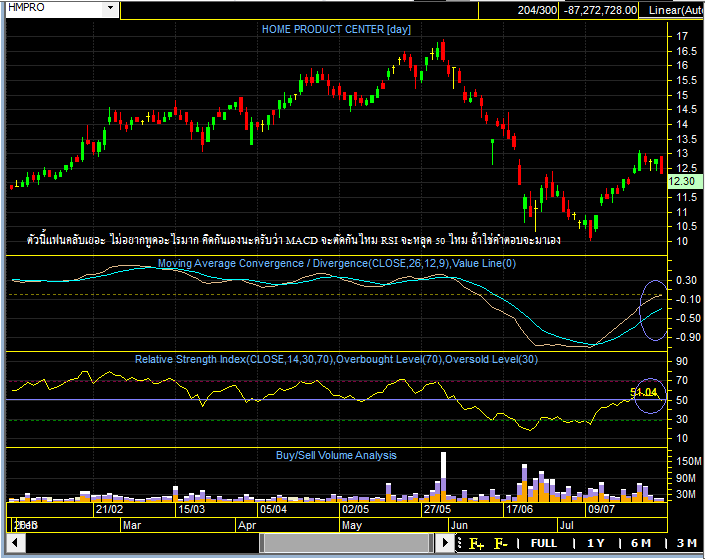
Task: Click the 05/04 date axis label
Action: (x=273, y=509)
